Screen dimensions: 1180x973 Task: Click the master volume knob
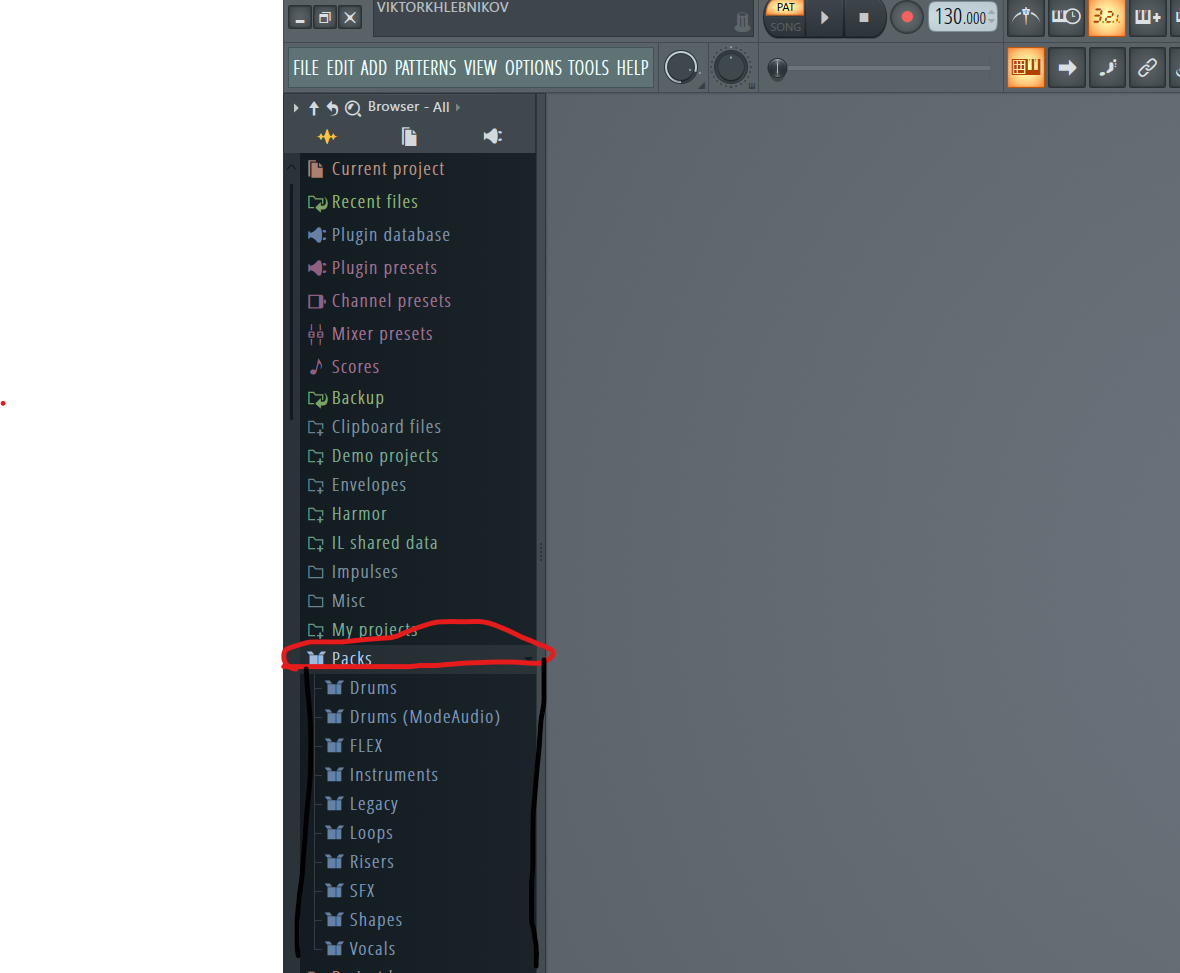681,68
